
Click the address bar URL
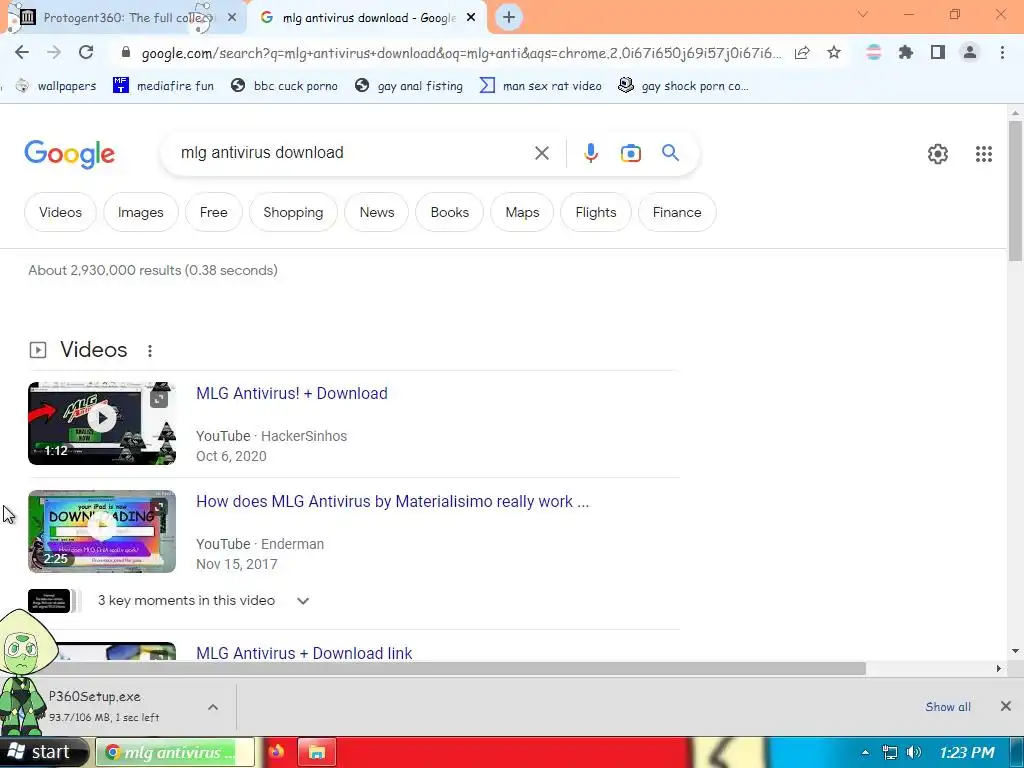461,53
